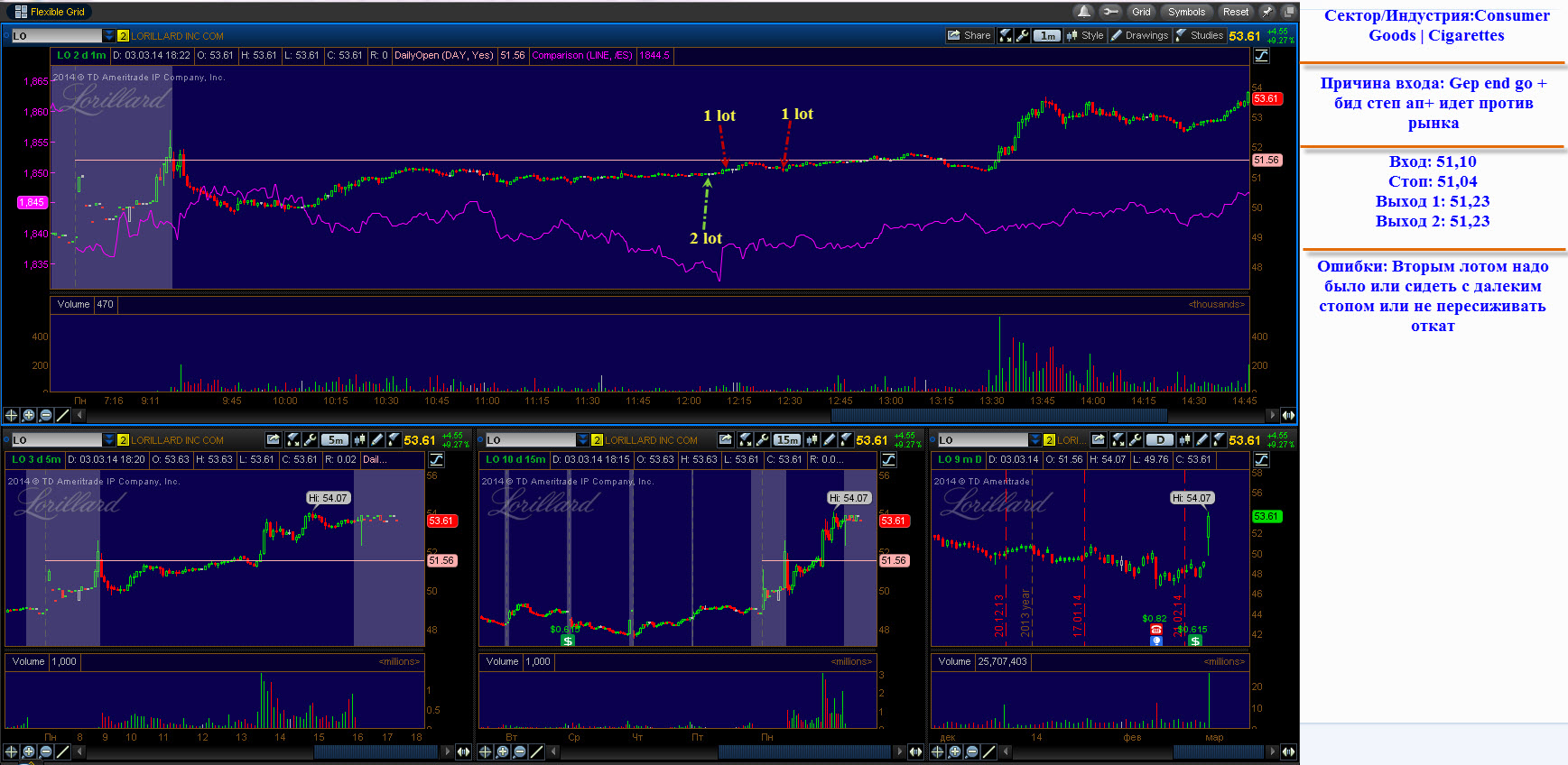
Task: Open symbol dropdown arrow in daily chart
Action: pyautogui.click(x=1035, y=439)
